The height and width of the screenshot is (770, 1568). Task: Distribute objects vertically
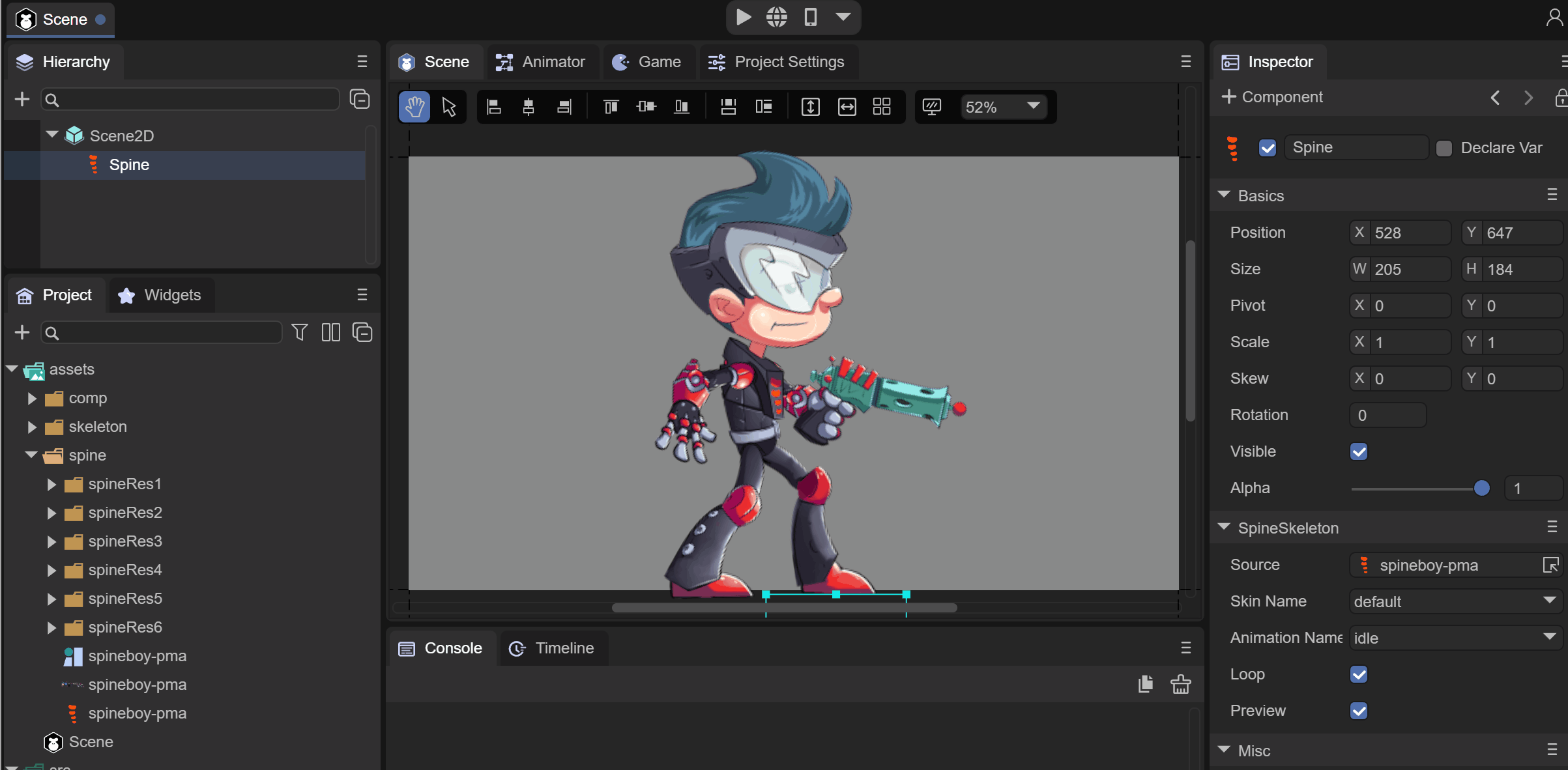tap(729, 107)
